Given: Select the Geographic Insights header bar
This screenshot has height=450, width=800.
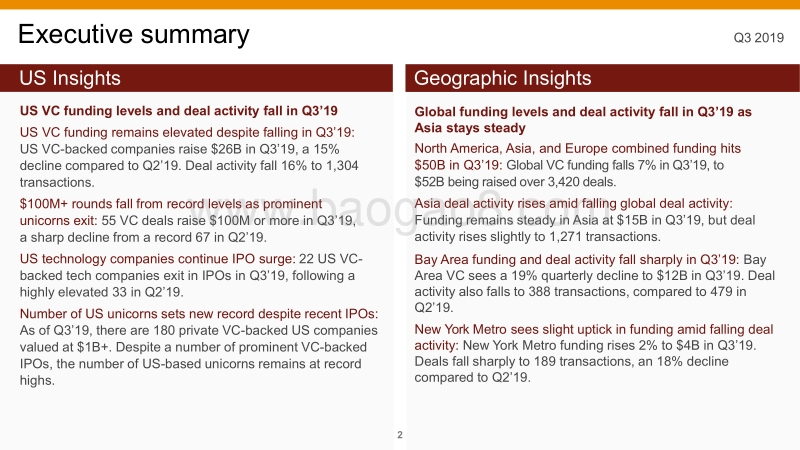Looking at the screenshot, I should click(x=603, y=78).
